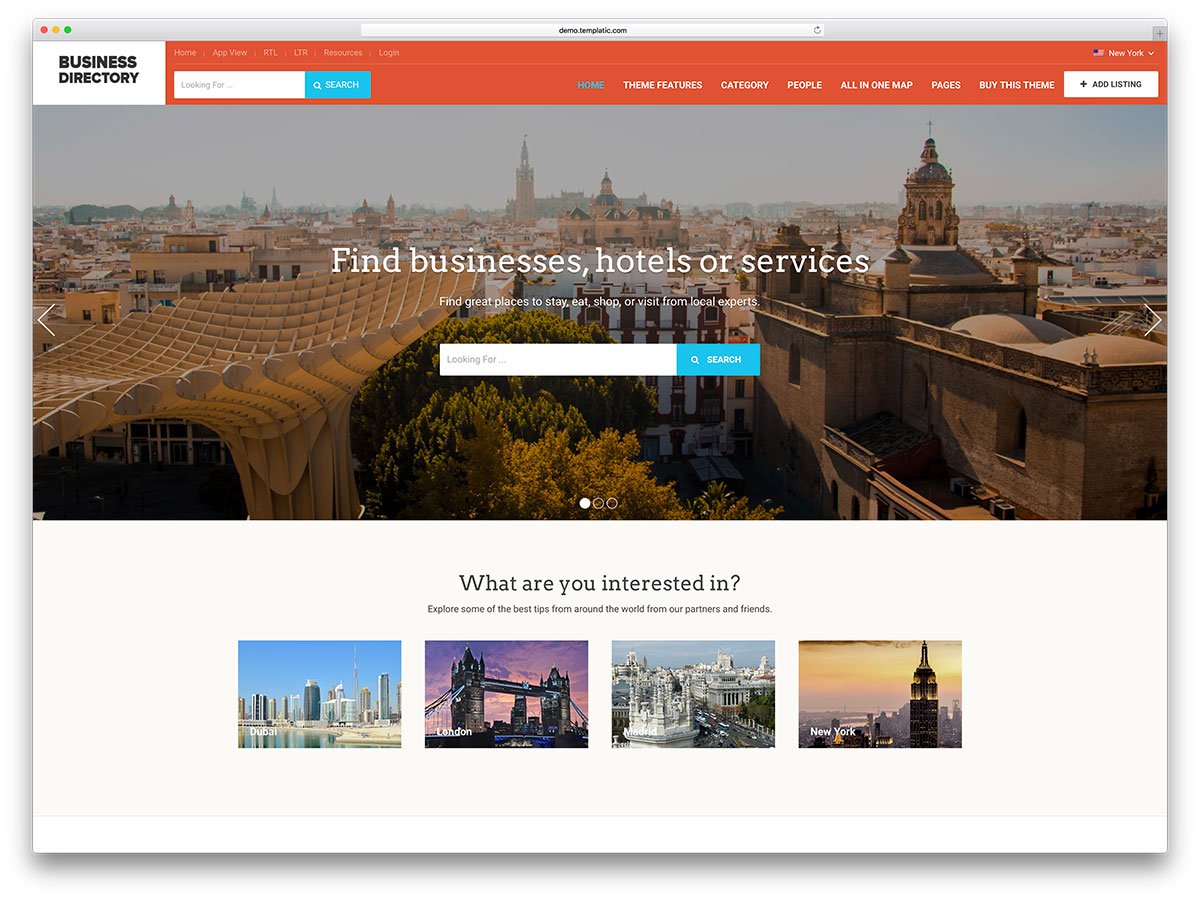Click the new tab plus icon
The width and height of the screenshot is (1200, 900).
(x=1159, y=33)
